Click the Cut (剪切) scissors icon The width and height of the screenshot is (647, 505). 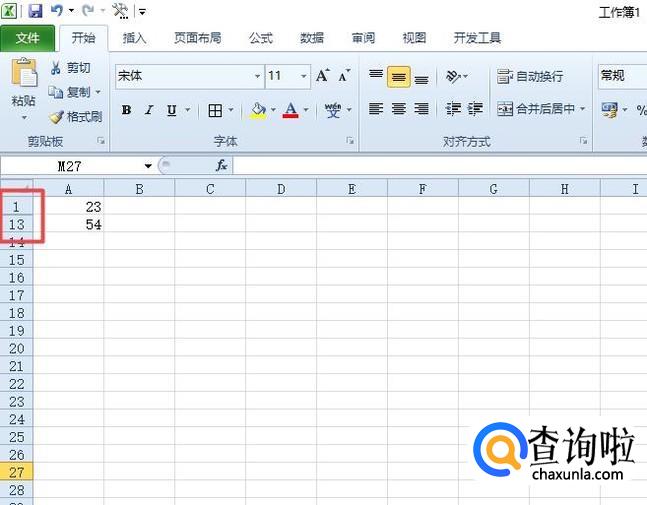[56, 68]
